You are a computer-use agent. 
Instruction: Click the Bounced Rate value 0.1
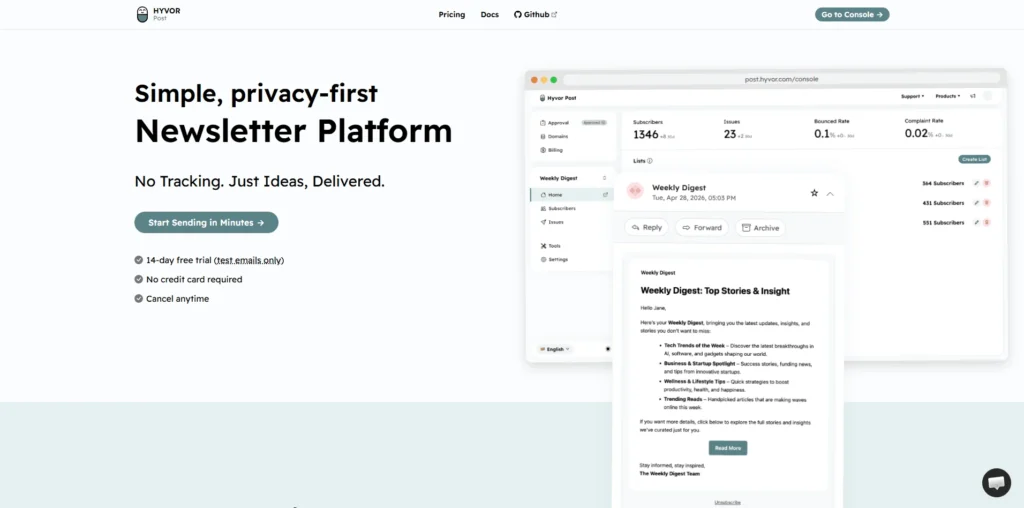(x=822, y=135)
